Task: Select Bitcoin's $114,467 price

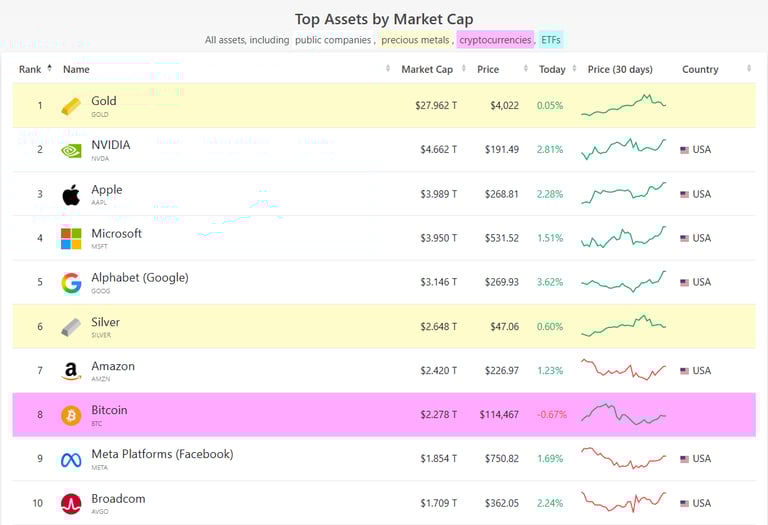Action: (x=499, y=415)
